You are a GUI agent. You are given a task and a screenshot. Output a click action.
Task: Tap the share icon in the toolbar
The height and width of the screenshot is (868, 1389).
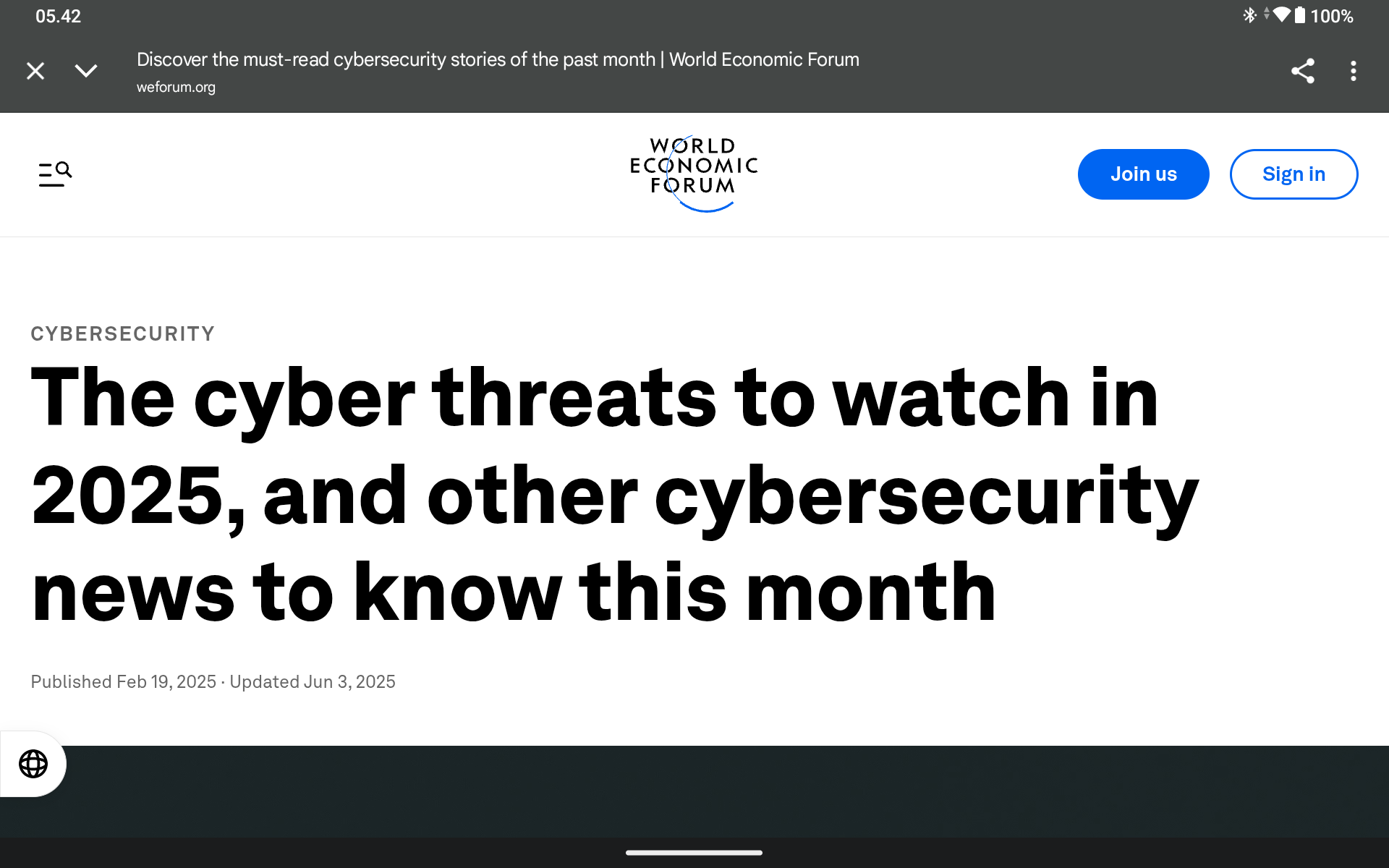[x=1302, y=71]
